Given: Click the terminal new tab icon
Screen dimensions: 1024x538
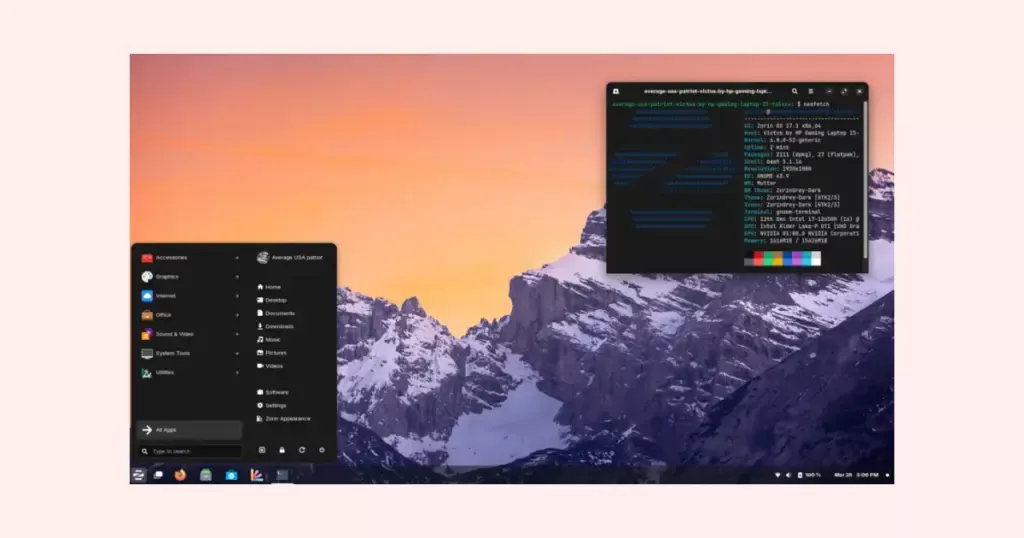Looking at the screenshot, I should (616, 91).
